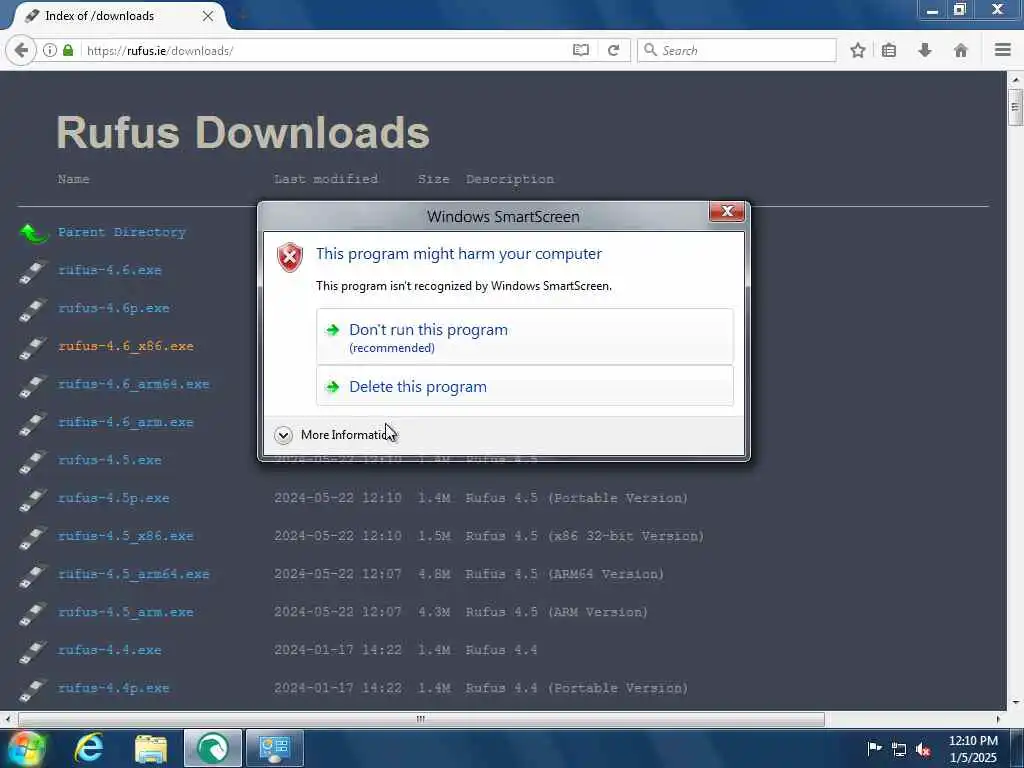The image size is (1024, 768).
Task: Download rufus-4.4.exe link
Action: tap(110, 650)
